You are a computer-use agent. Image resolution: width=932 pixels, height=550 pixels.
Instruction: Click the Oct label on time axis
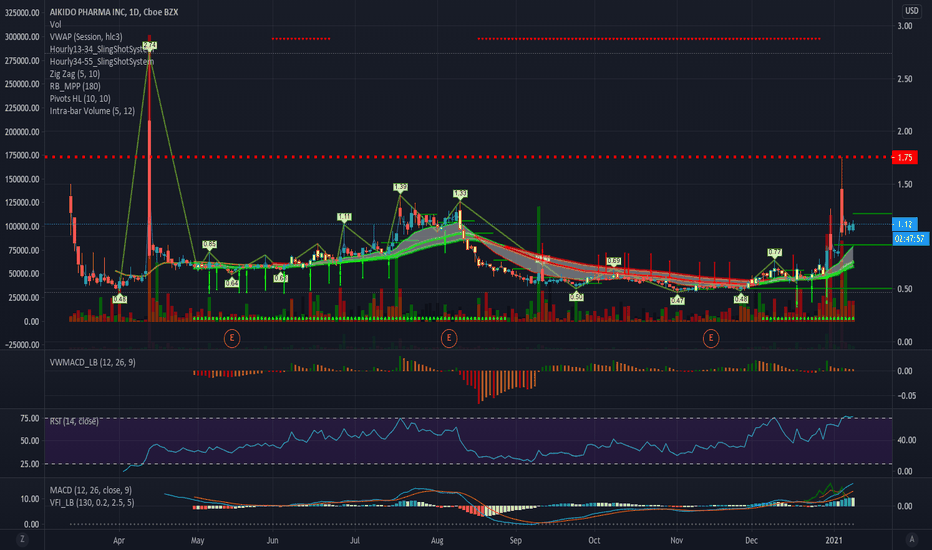[594, 540]
